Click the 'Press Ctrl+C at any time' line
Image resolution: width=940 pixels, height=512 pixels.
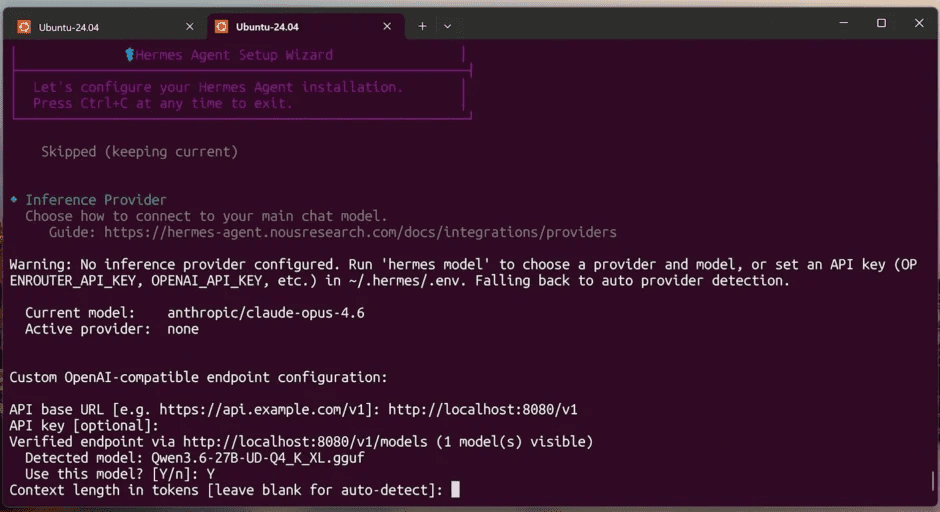point(163,103)
